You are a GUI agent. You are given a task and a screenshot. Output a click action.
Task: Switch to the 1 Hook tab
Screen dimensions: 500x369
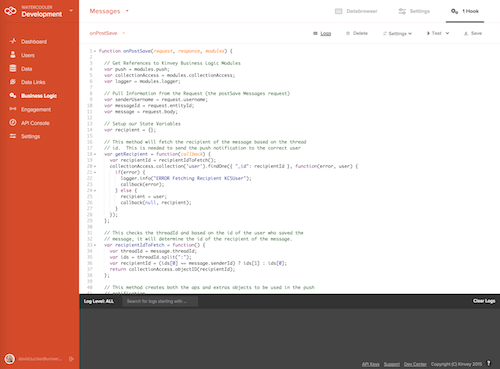pyautogui.click(x=465, y=11)
